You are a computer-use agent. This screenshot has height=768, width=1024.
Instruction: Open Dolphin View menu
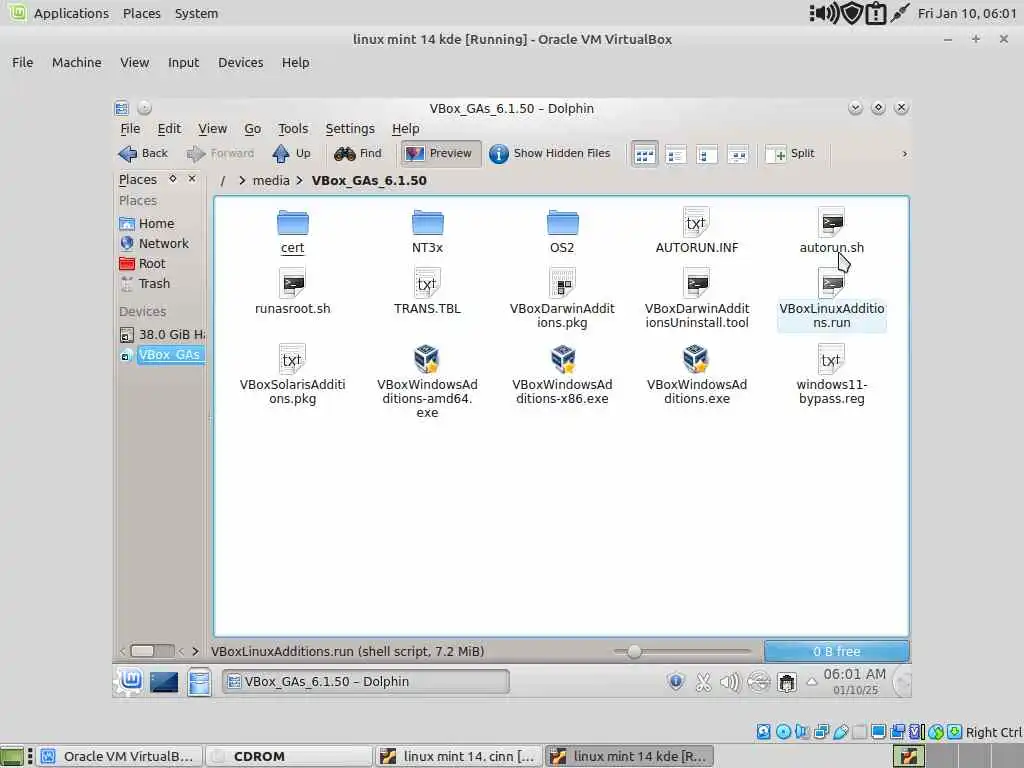tap(213, 129)
